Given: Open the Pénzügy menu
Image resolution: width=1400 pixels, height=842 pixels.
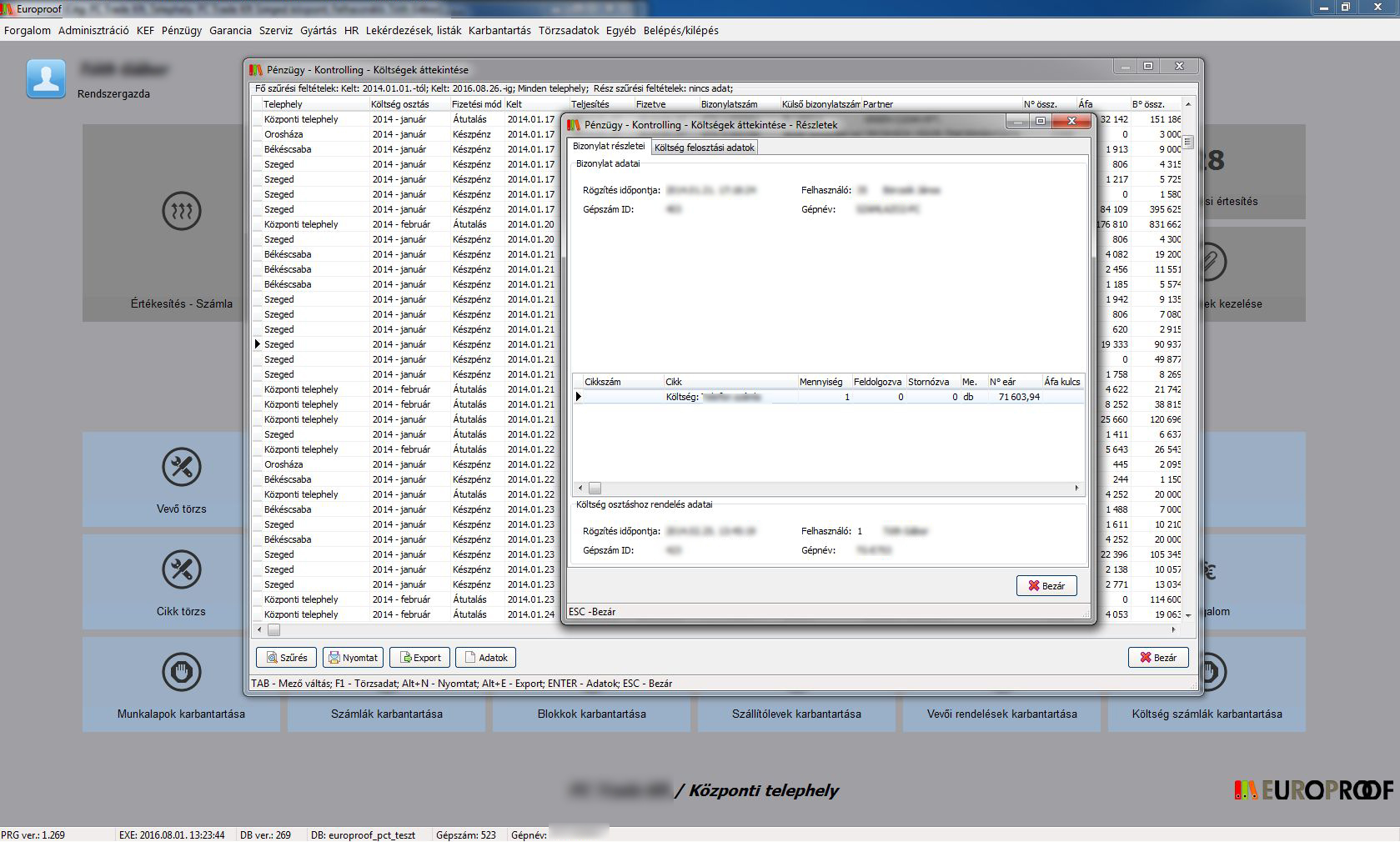Looking at the screenshot, I should (182, 31).
